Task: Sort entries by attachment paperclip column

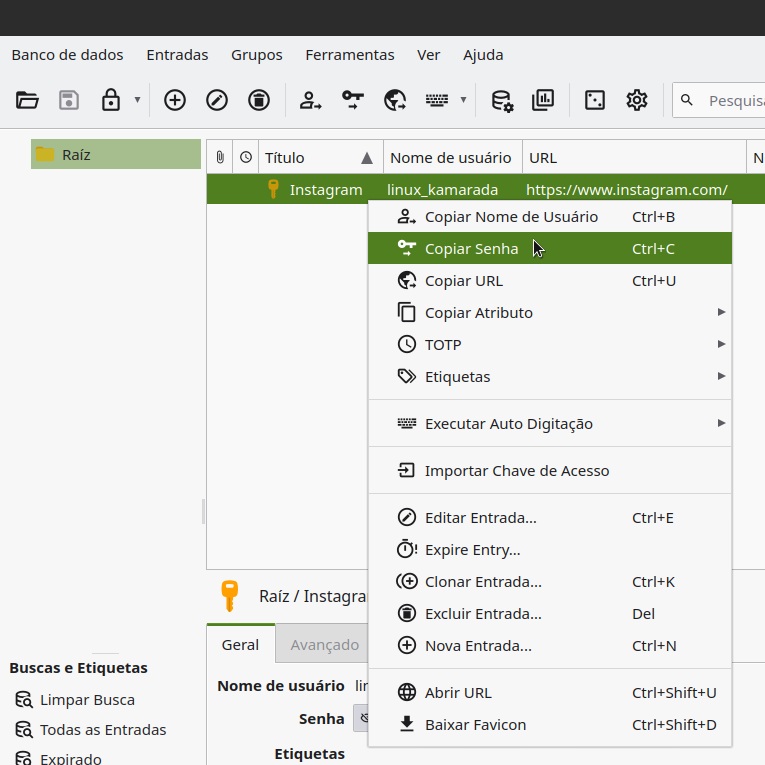Action: 220,157
